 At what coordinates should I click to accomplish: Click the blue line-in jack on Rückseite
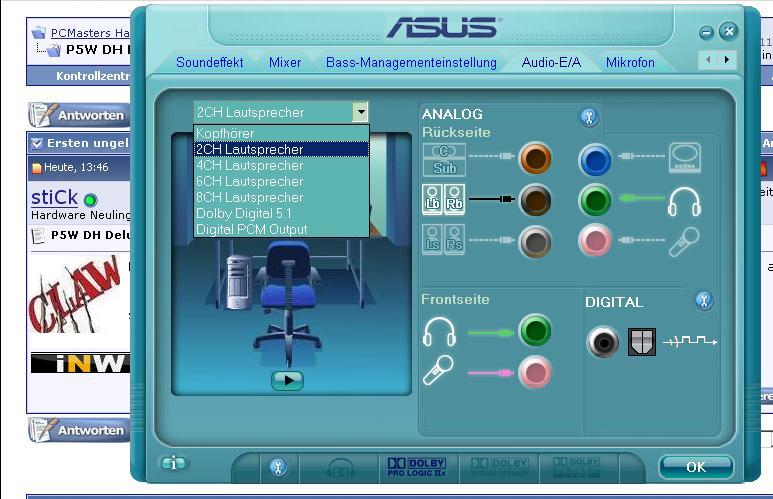tap(595, 160)
